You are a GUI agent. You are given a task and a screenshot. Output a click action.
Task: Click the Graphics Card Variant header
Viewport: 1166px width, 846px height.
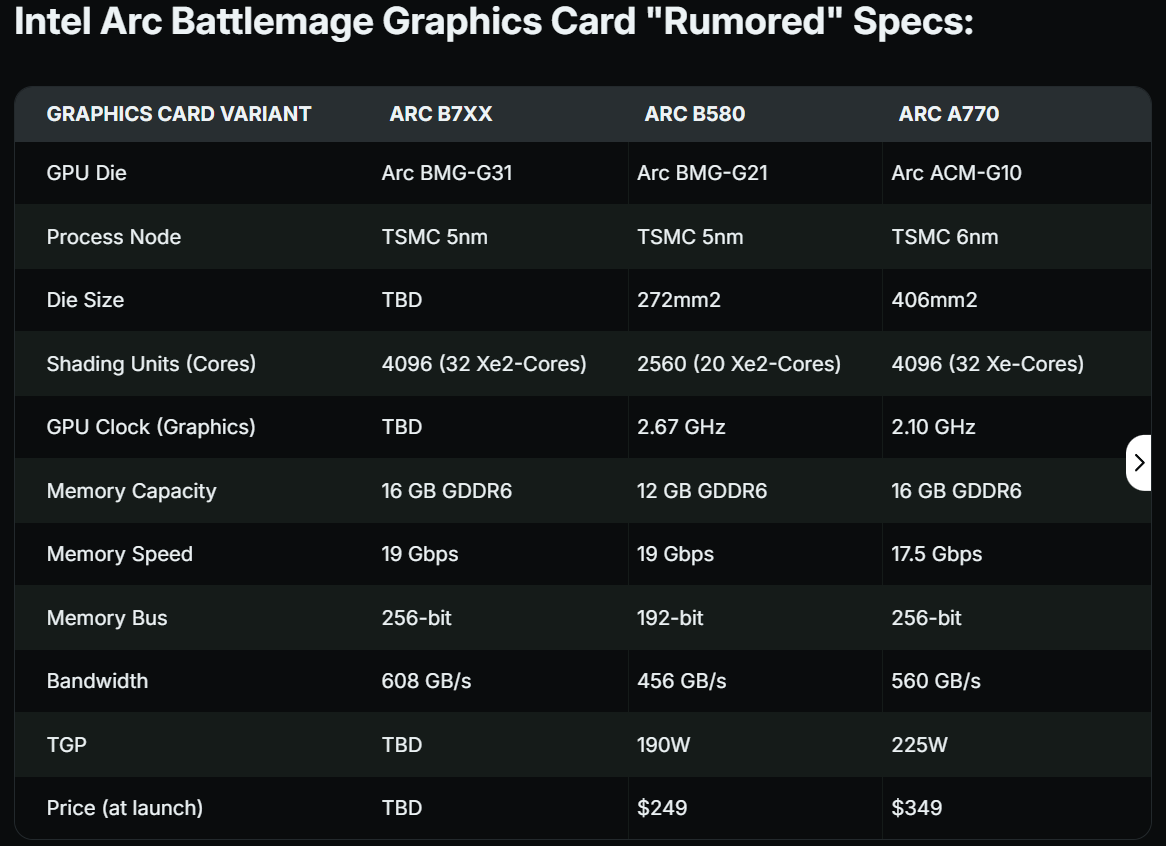179,114
